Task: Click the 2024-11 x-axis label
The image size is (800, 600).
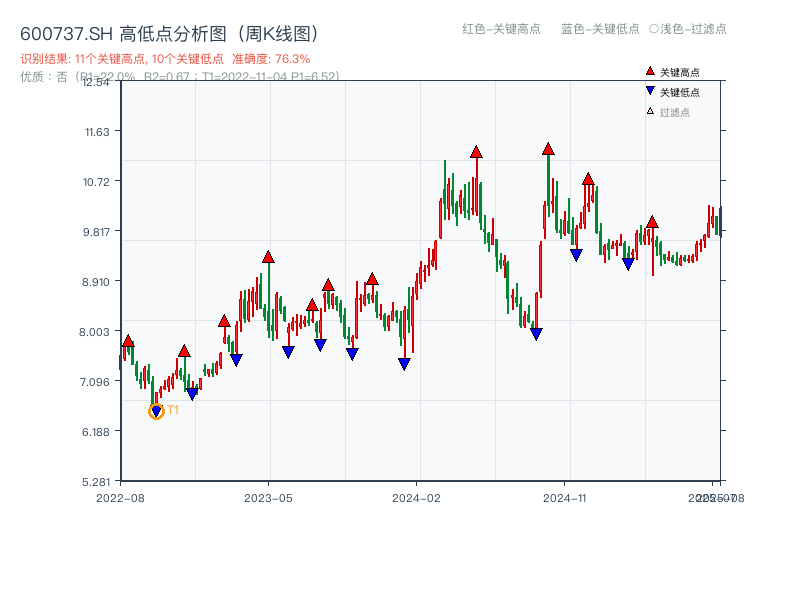Action: coord(564,498)
